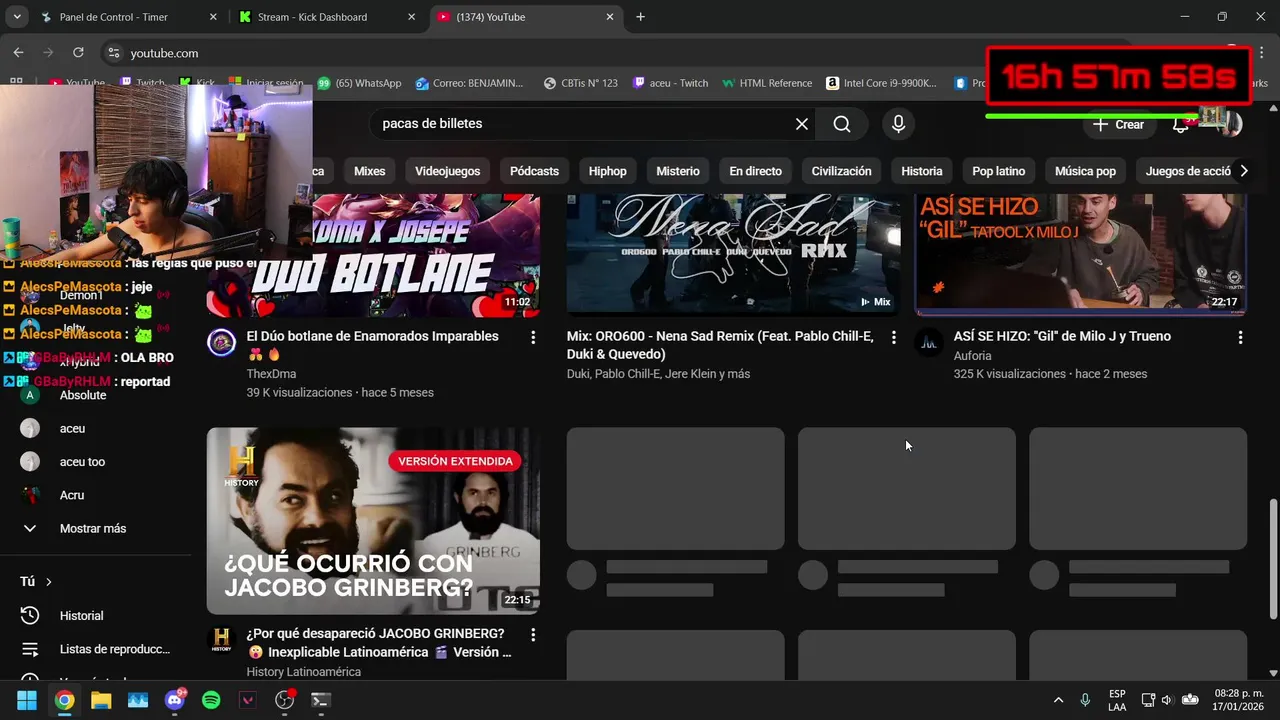
Task: Open Intel Core i9-9900K bookmark
Action: point(882,83)
